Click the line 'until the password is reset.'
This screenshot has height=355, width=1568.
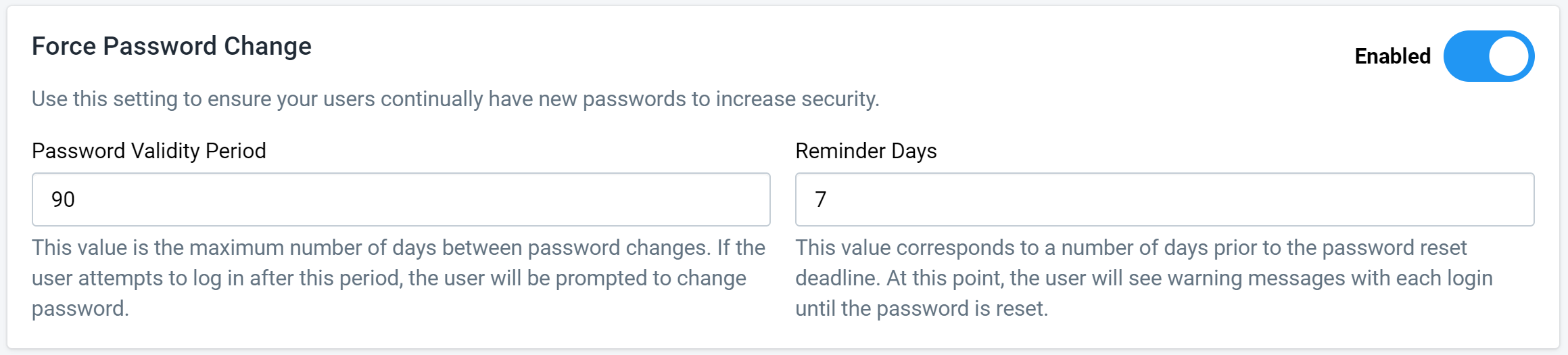tap(922, 308)
